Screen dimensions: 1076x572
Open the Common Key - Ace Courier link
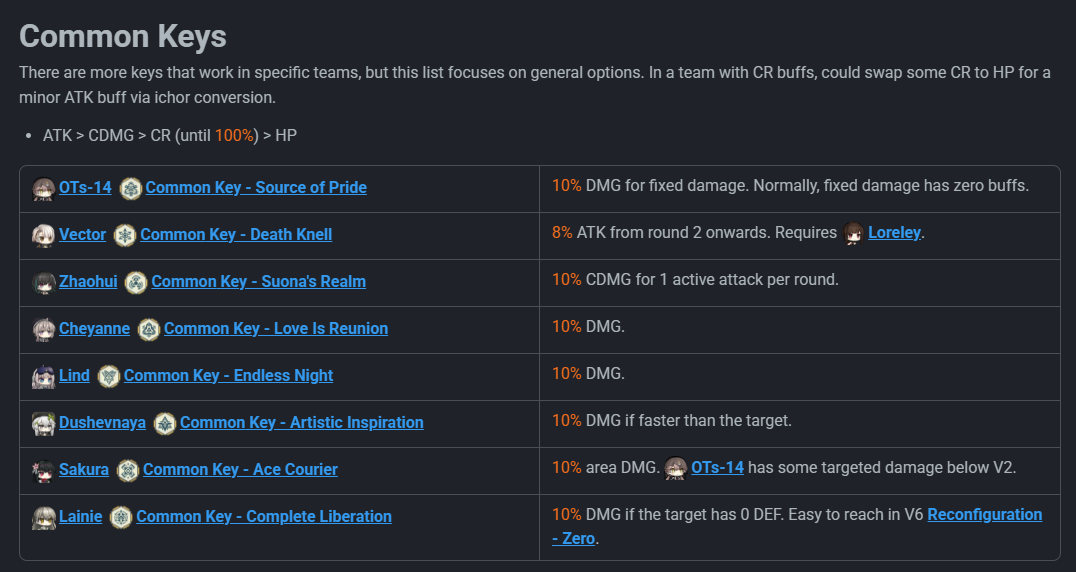pyautogui.click(x=240, y=469)
